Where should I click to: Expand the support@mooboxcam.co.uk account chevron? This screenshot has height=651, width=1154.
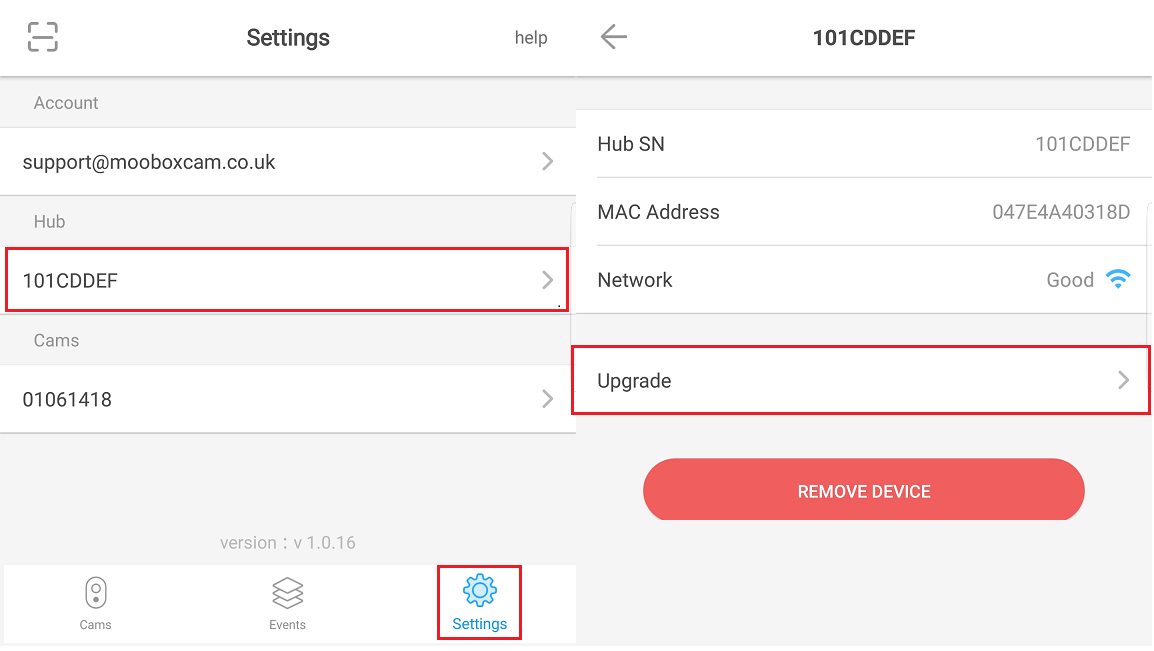[x=547, y=162]
